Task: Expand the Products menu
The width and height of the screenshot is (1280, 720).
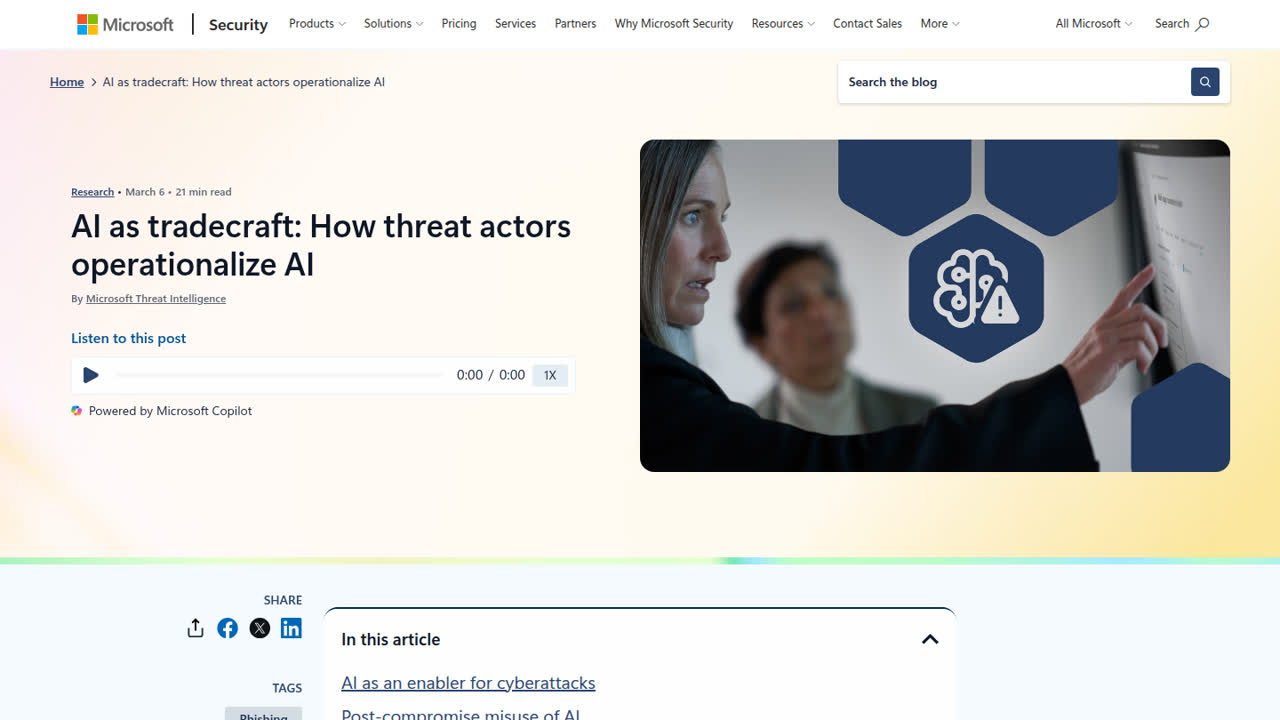Action: 317,23
